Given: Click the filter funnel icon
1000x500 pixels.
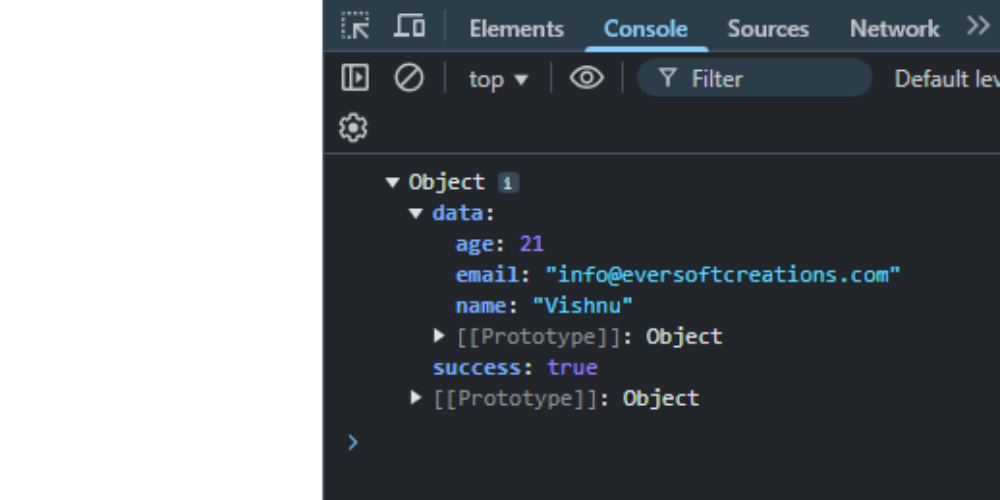Looking at the screenshot, I should coord(668,78).
